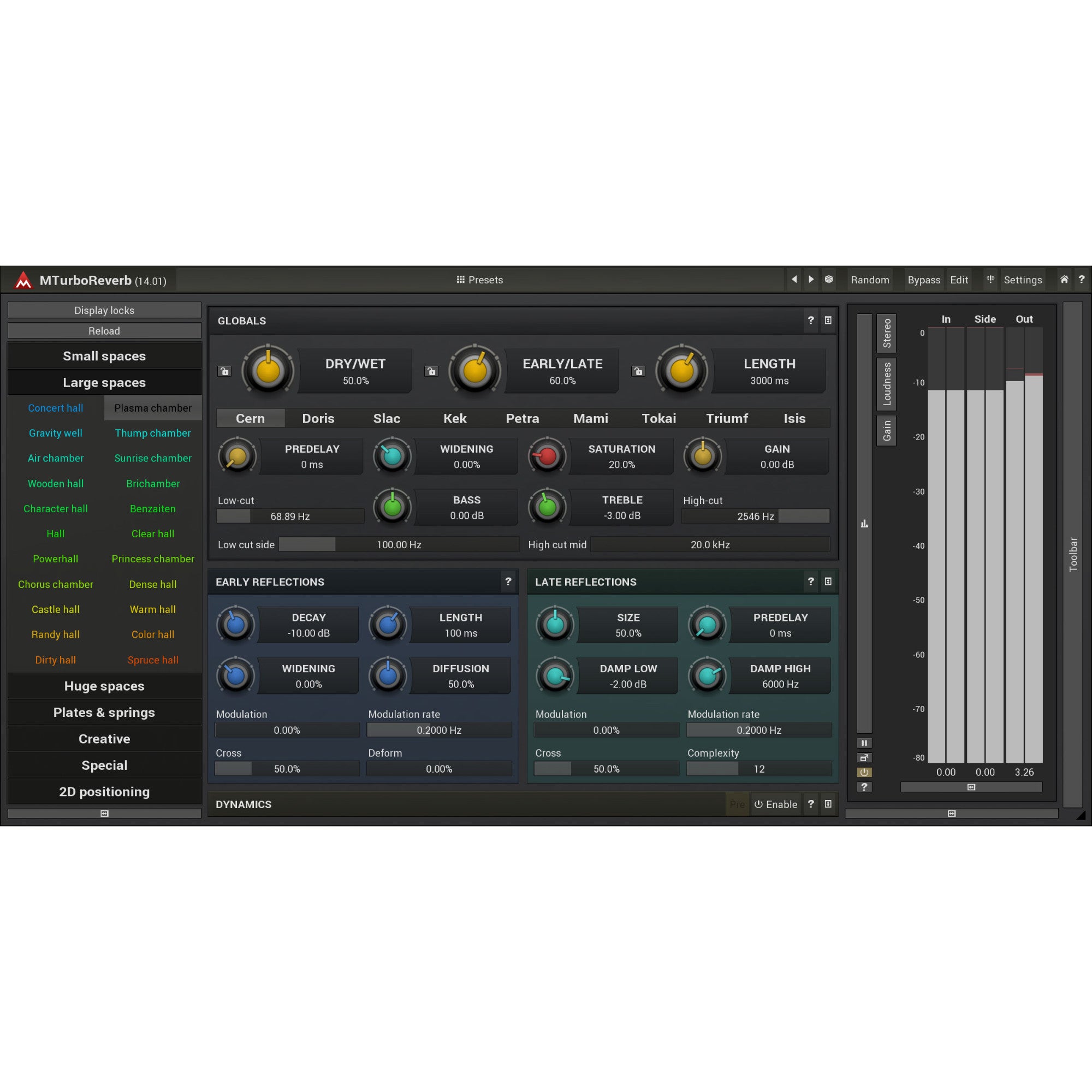Switch the meter to the Loudness tab

coord(886,384)
